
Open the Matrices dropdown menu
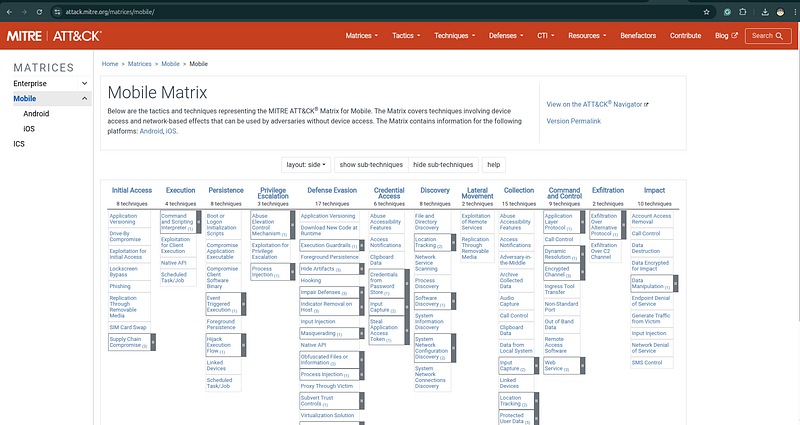362,36
